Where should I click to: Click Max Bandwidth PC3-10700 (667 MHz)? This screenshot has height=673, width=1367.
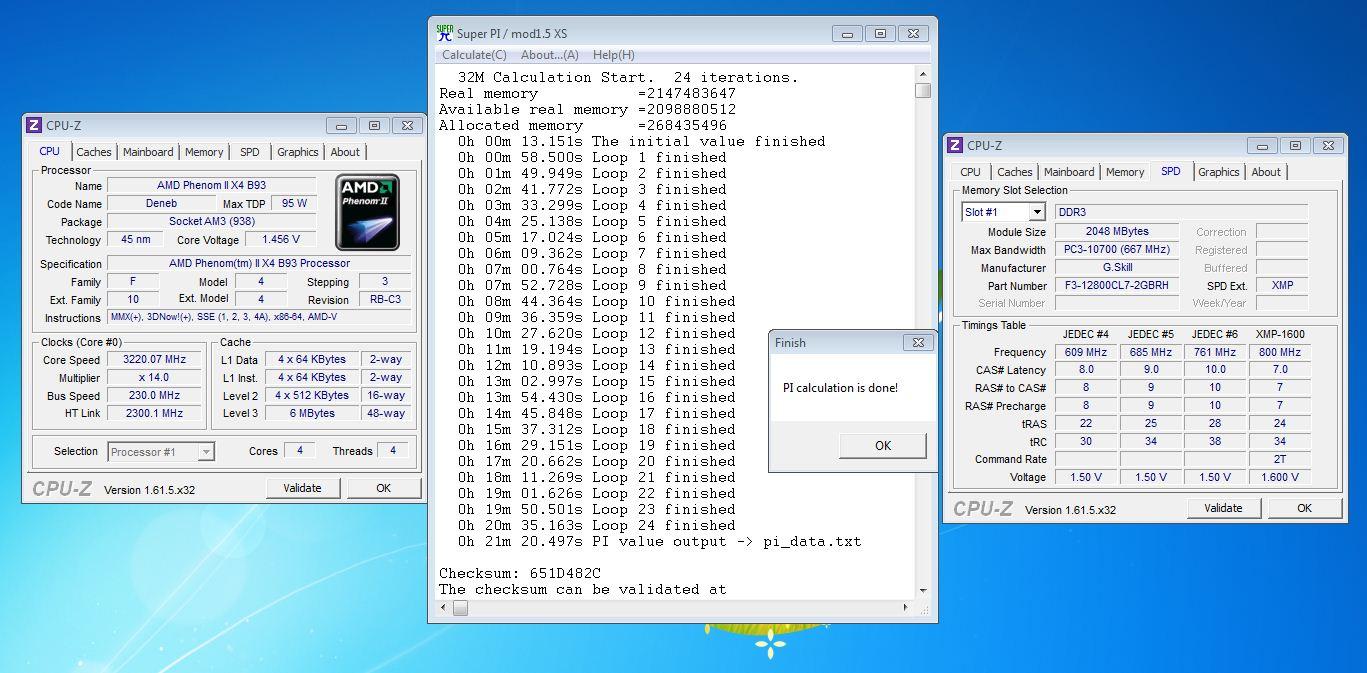point(1117,250)
